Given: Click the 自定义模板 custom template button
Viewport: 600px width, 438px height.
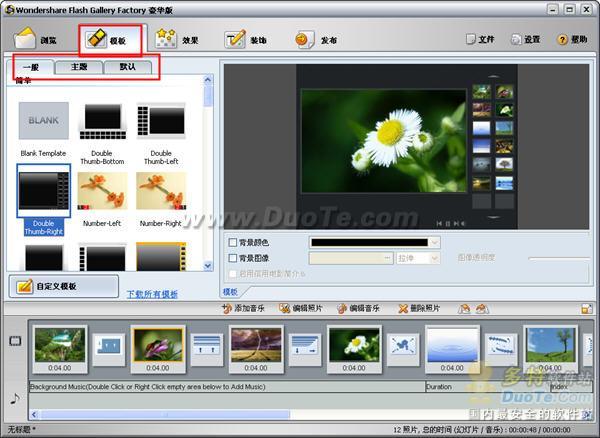Looking at the screenshot, I should [x=64, y=286].
